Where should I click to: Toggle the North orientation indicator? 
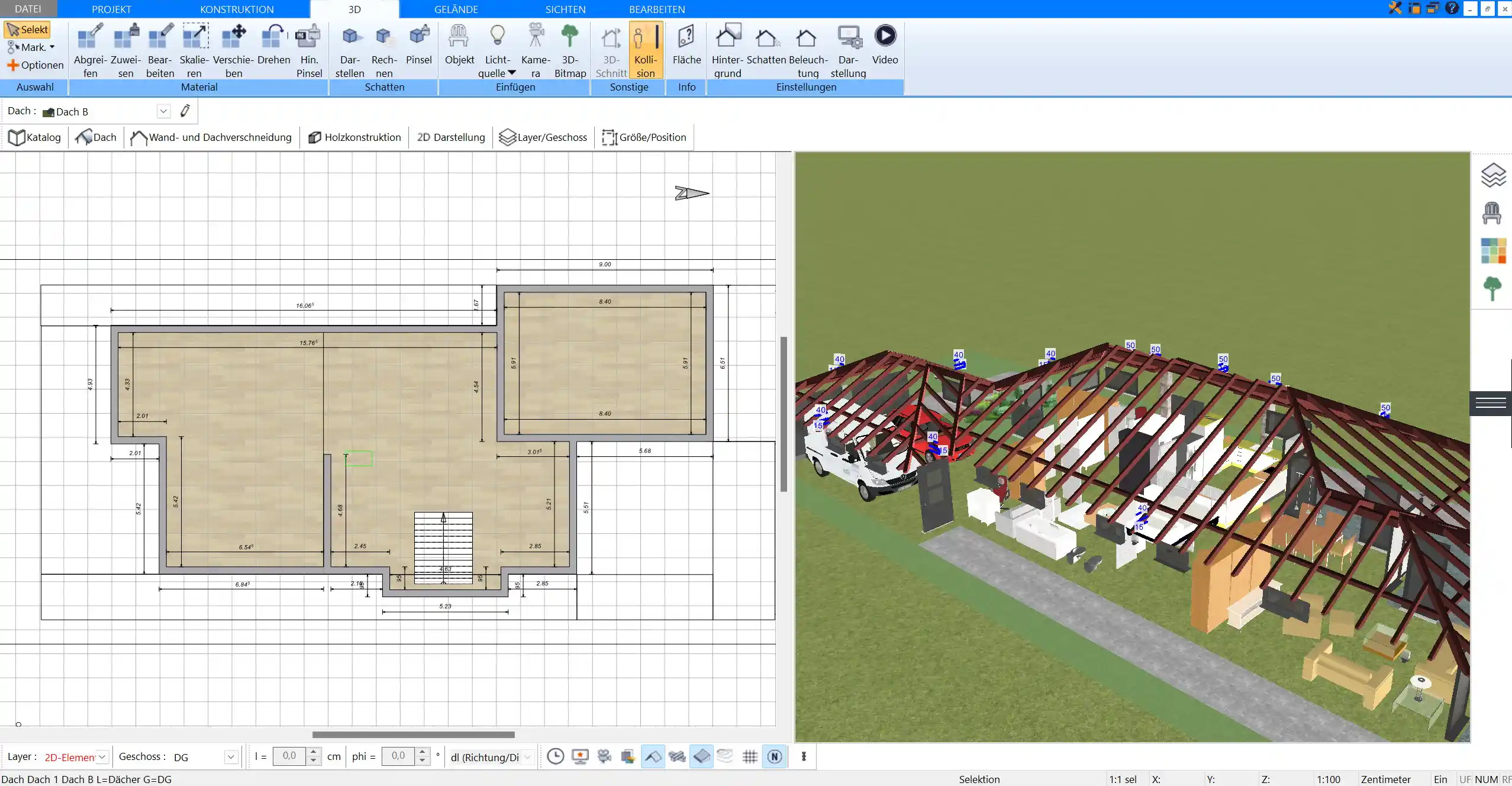774,756
